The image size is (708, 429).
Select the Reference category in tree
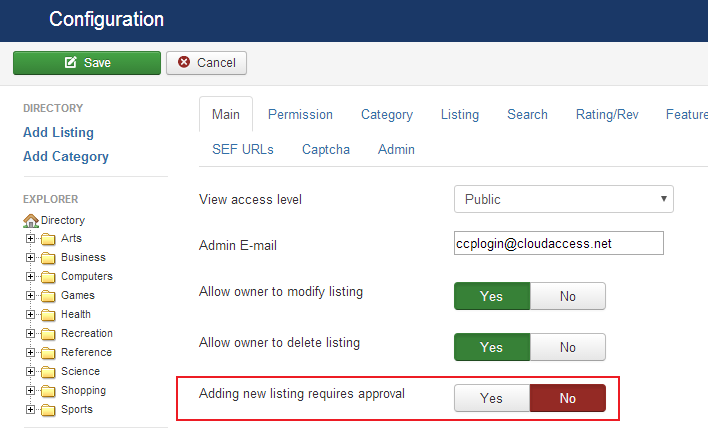click(86, 353)
